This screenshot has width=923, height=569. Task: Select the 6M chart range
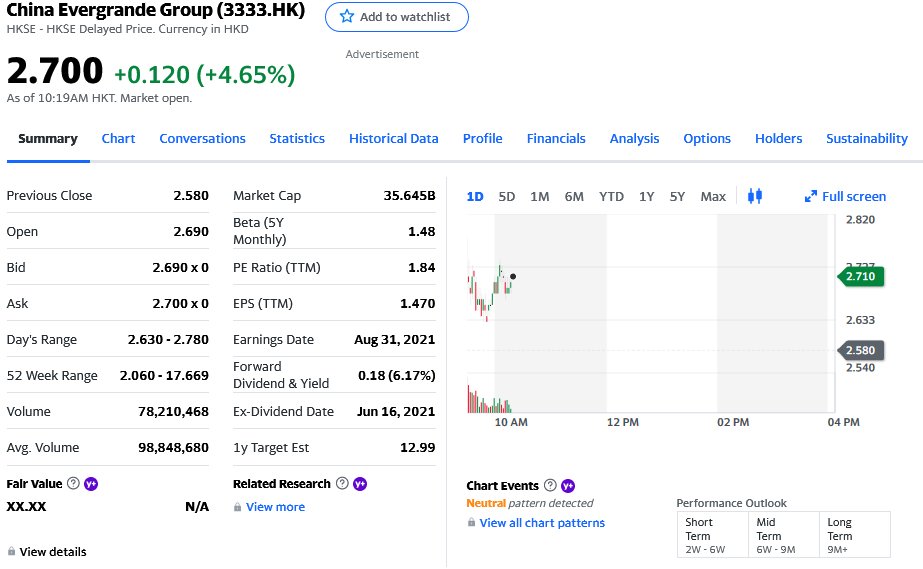(574, 197)
